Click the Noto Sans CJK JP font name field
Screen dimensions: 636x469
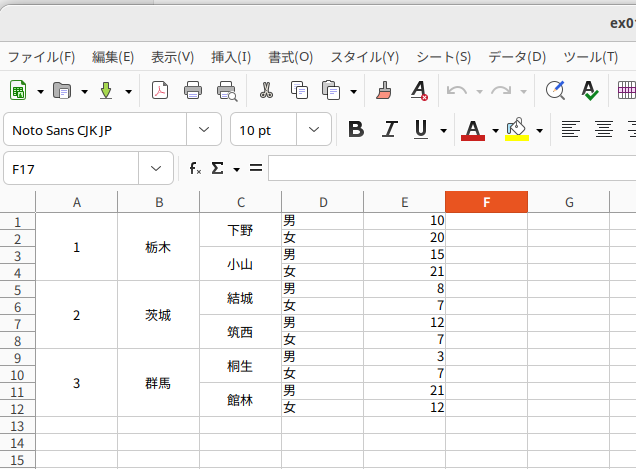click(x=95, y=130)
